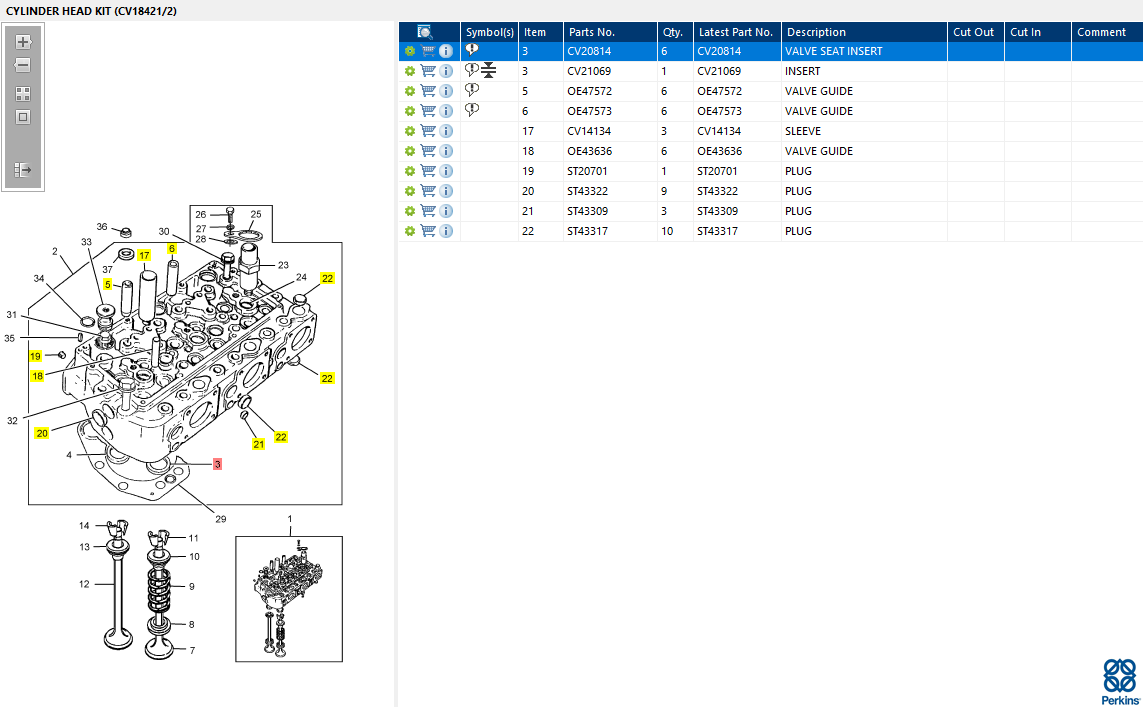Click green gear icon for CV20814 row
Screen dimensions: 1143x707
[410, 51]
